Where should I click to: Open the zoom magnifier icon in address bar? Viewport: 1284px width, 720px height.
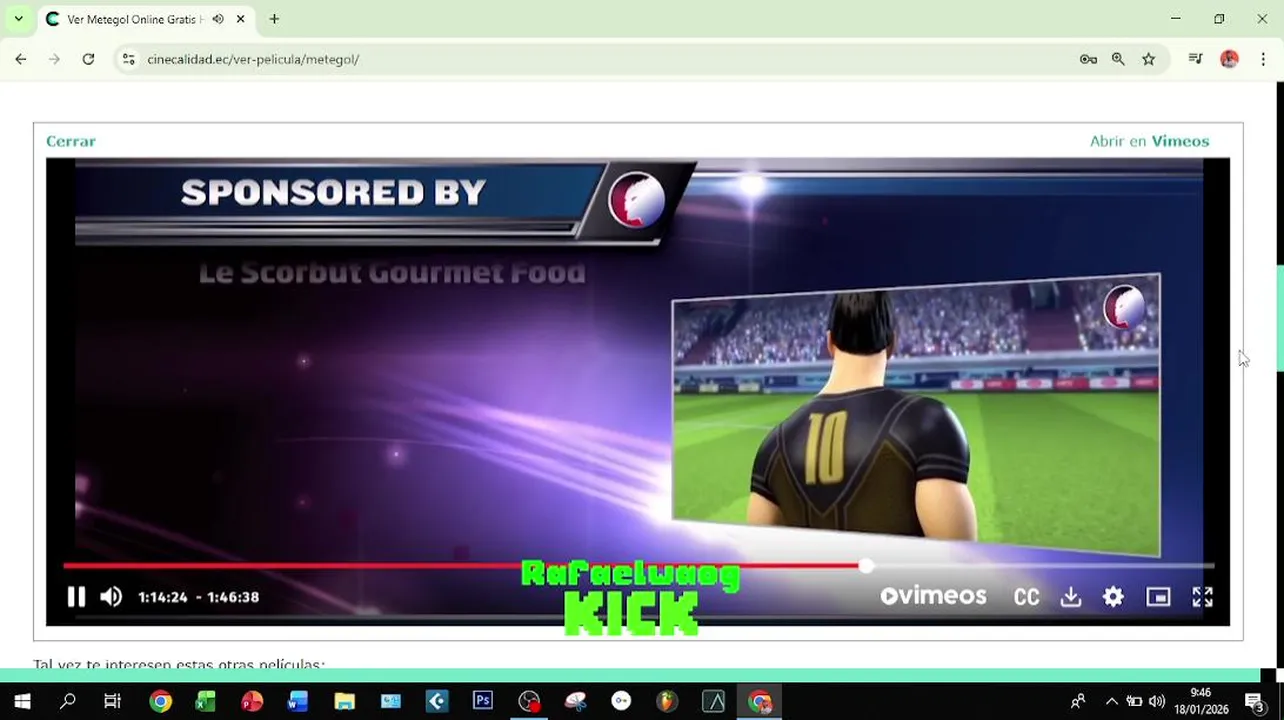(x=1118, y=59)
